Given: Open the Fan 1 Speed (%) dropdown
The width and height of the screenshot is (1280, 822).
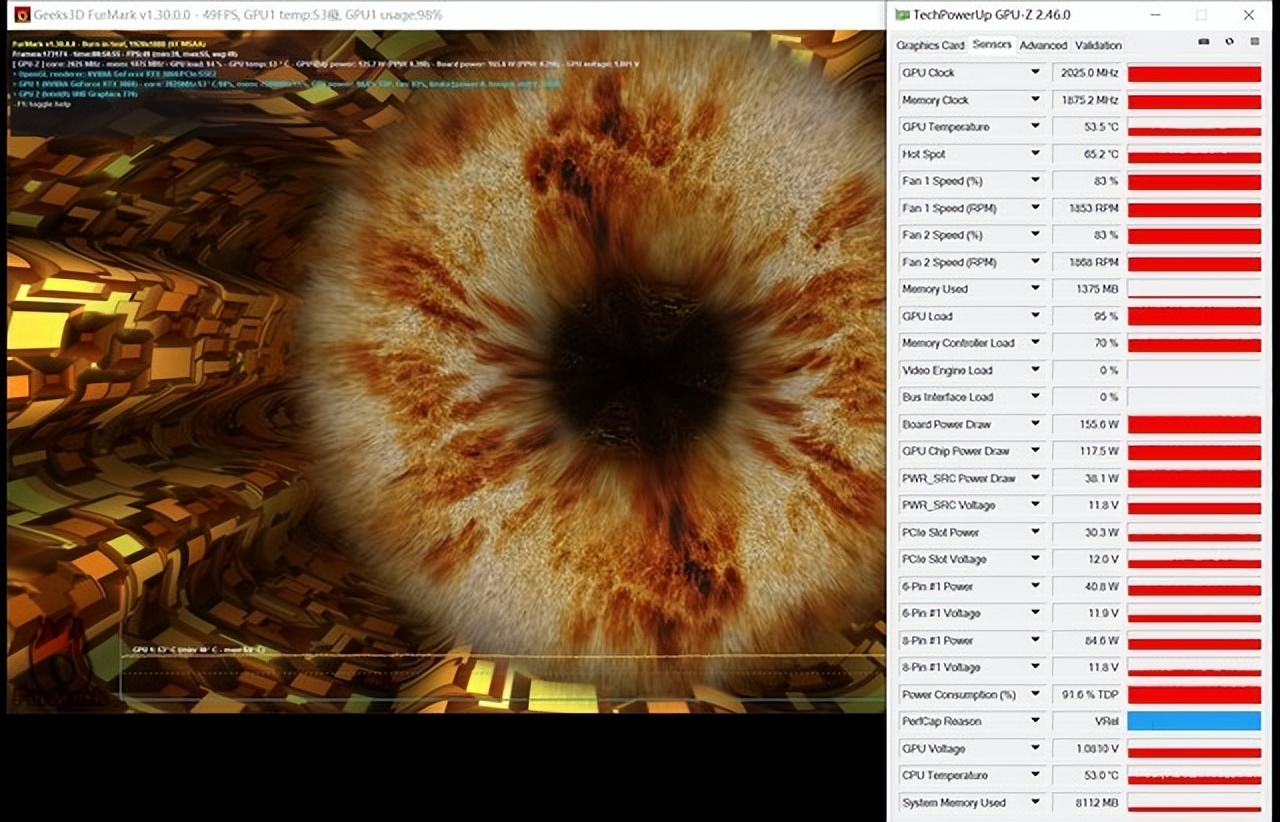Looking at the screenshot, I should coord(1035,181).
